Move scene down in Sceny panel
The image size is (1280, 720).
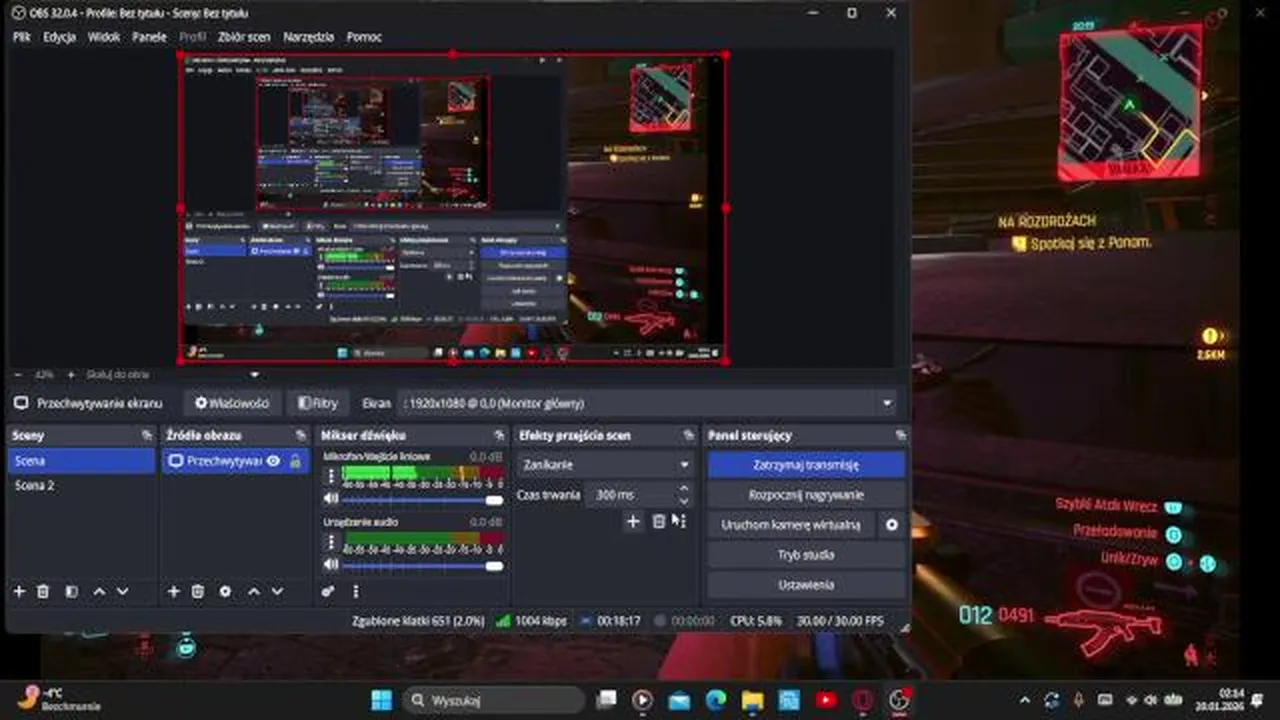pos(123,592)
